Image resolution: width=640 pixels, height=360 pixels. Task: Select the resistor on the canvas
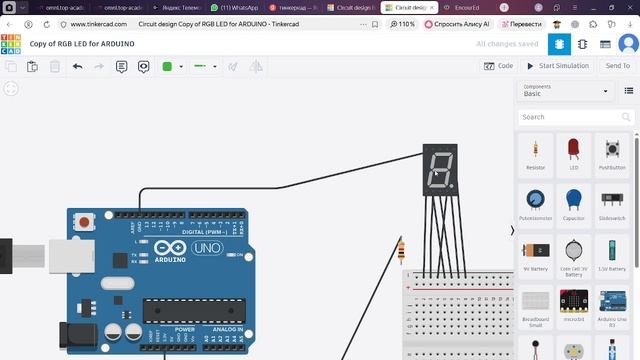click(x=401, y=251)
